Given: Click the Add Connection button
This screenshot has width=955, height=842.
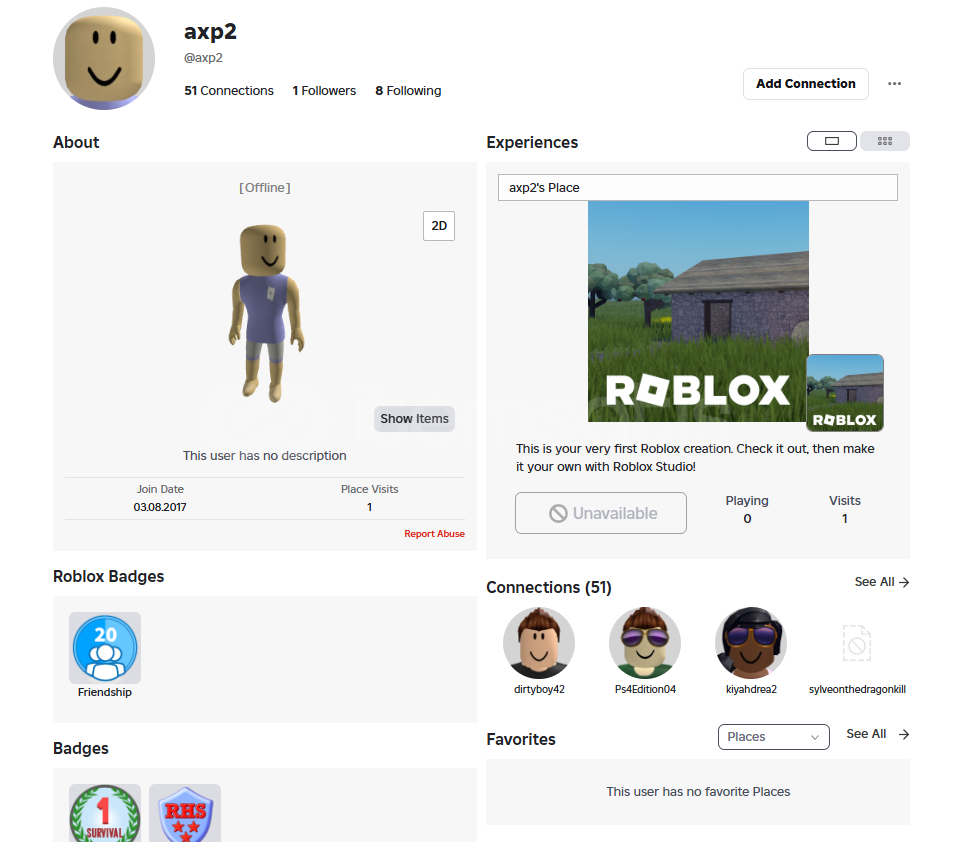Looking at the screenshot, I should (805, 84).
